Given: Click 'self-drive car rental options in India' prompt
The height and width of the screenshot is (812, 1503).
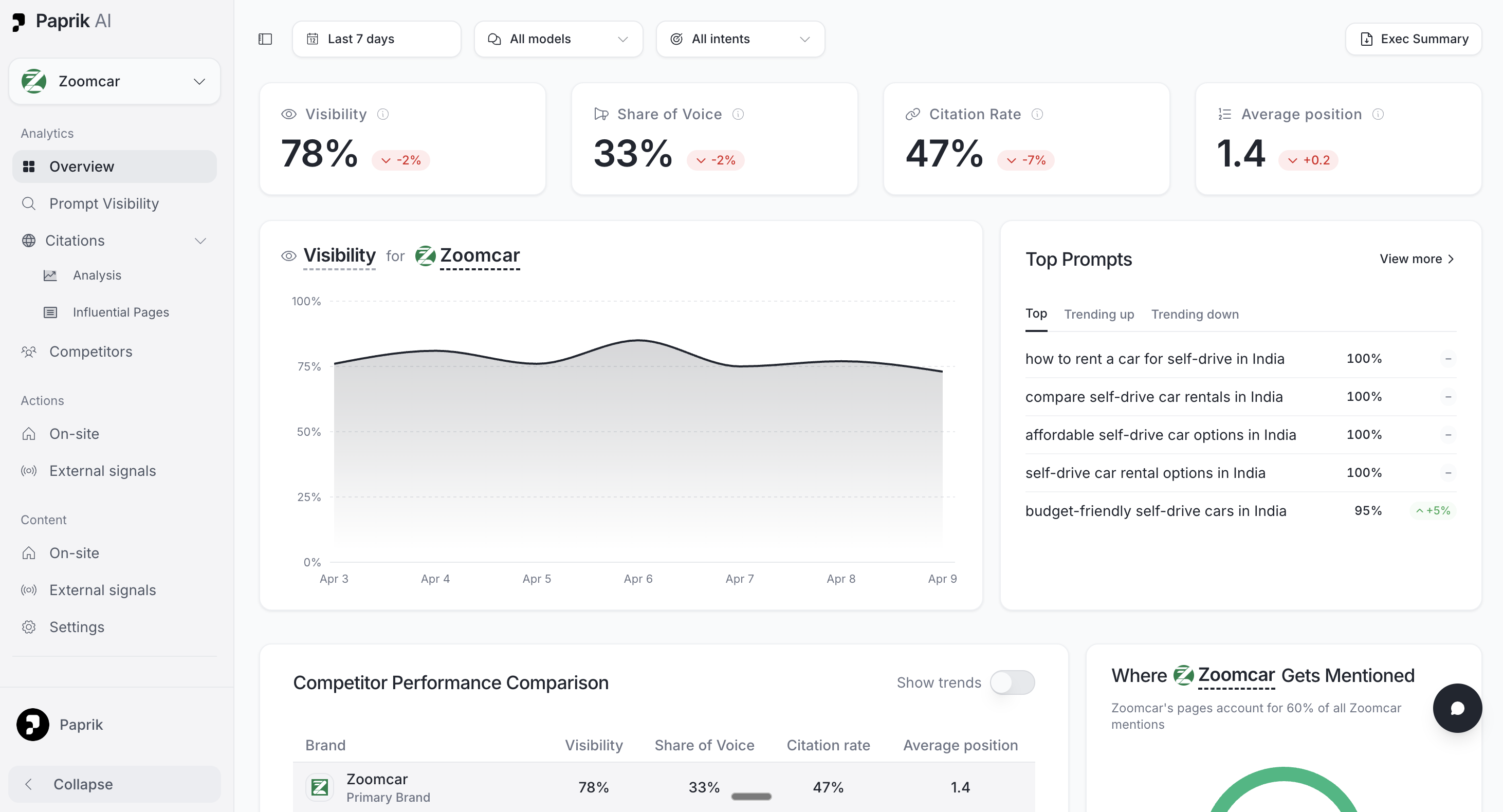Looking at the screenshot, I should tap(1145, 473).
